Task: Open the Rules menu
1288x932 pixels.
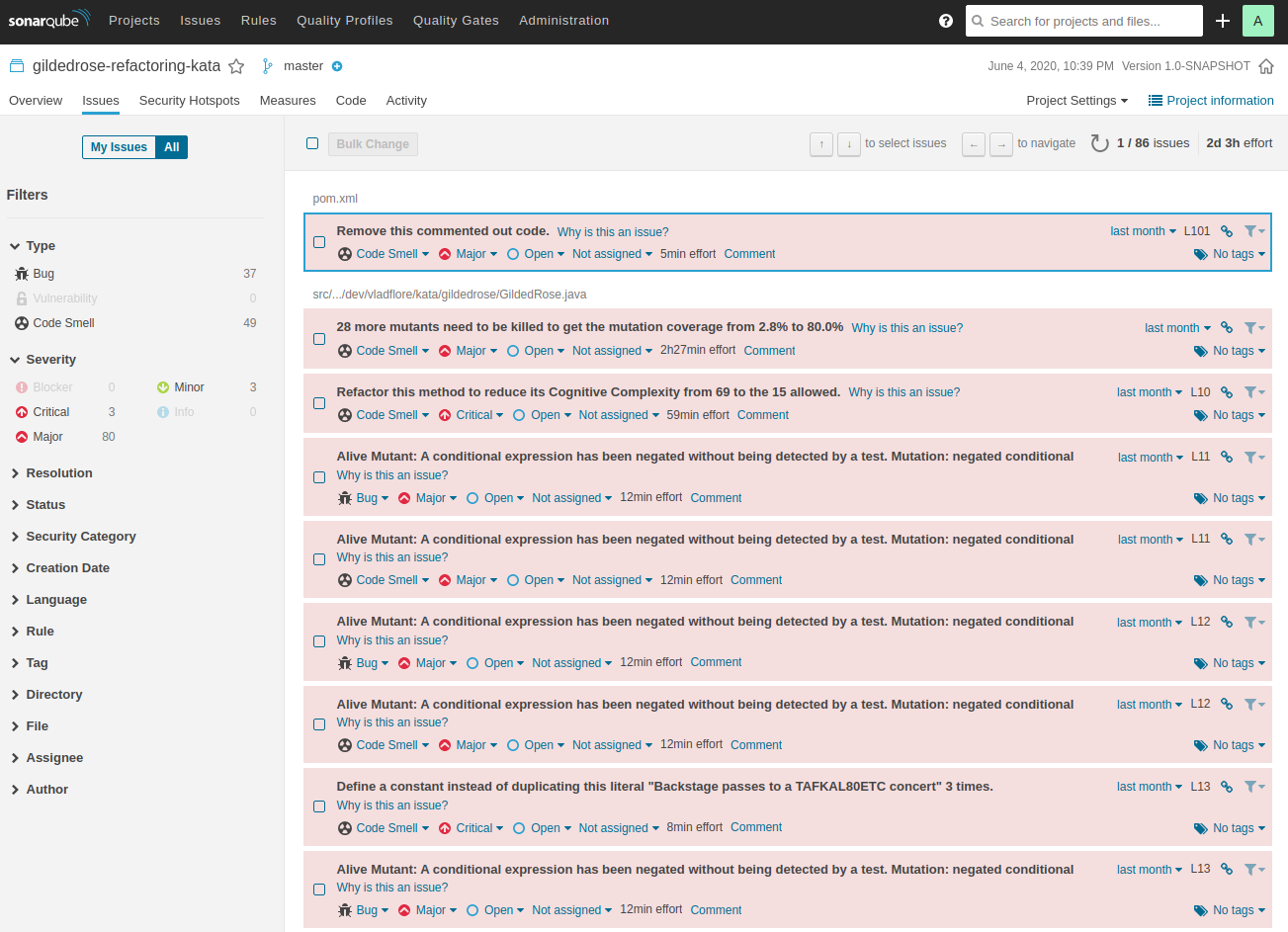Action: pos(259,21)
